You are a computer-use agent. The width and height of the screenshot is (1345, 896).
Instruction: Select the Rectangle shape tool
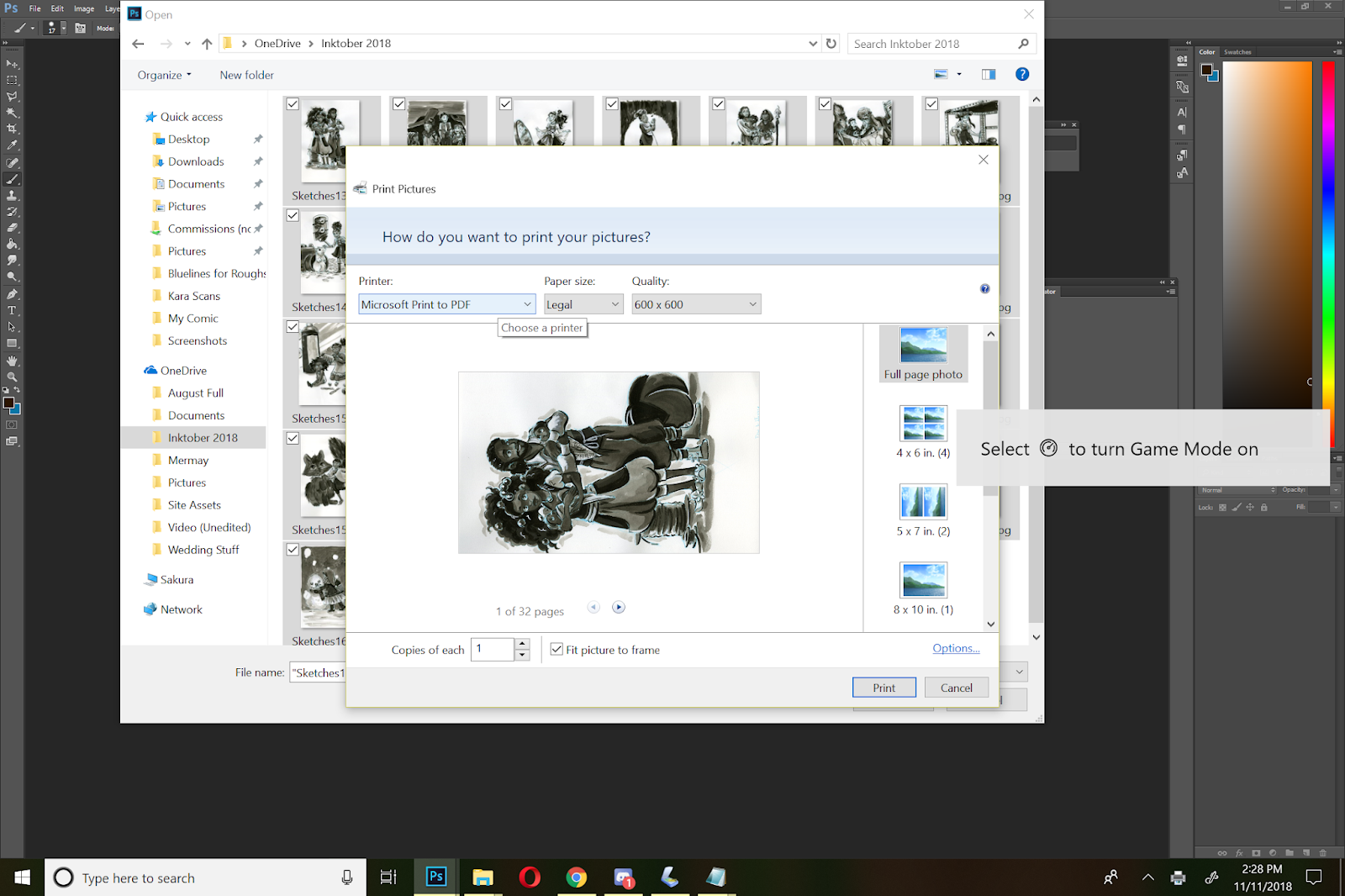point(12,343)
